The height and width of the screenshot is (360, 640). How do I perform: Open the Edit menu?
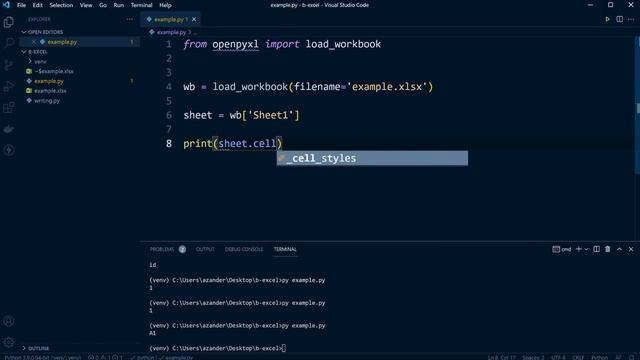pyautogui.click(x=38, y=5)
